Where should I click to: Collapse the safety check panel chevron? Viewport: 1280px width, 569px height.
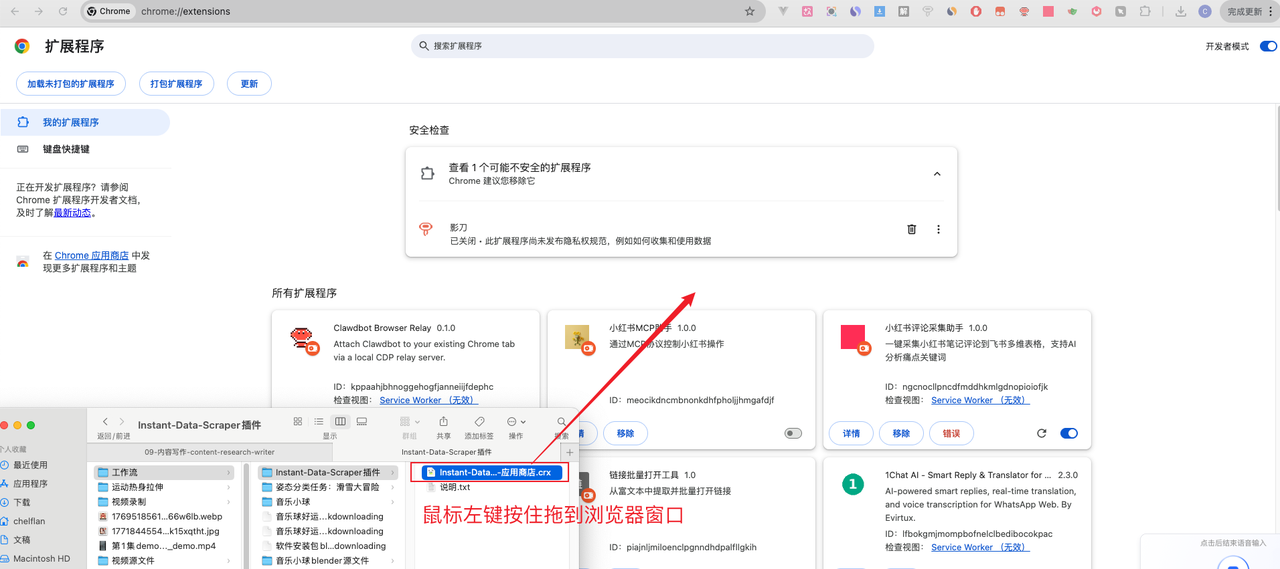(937, 174)
